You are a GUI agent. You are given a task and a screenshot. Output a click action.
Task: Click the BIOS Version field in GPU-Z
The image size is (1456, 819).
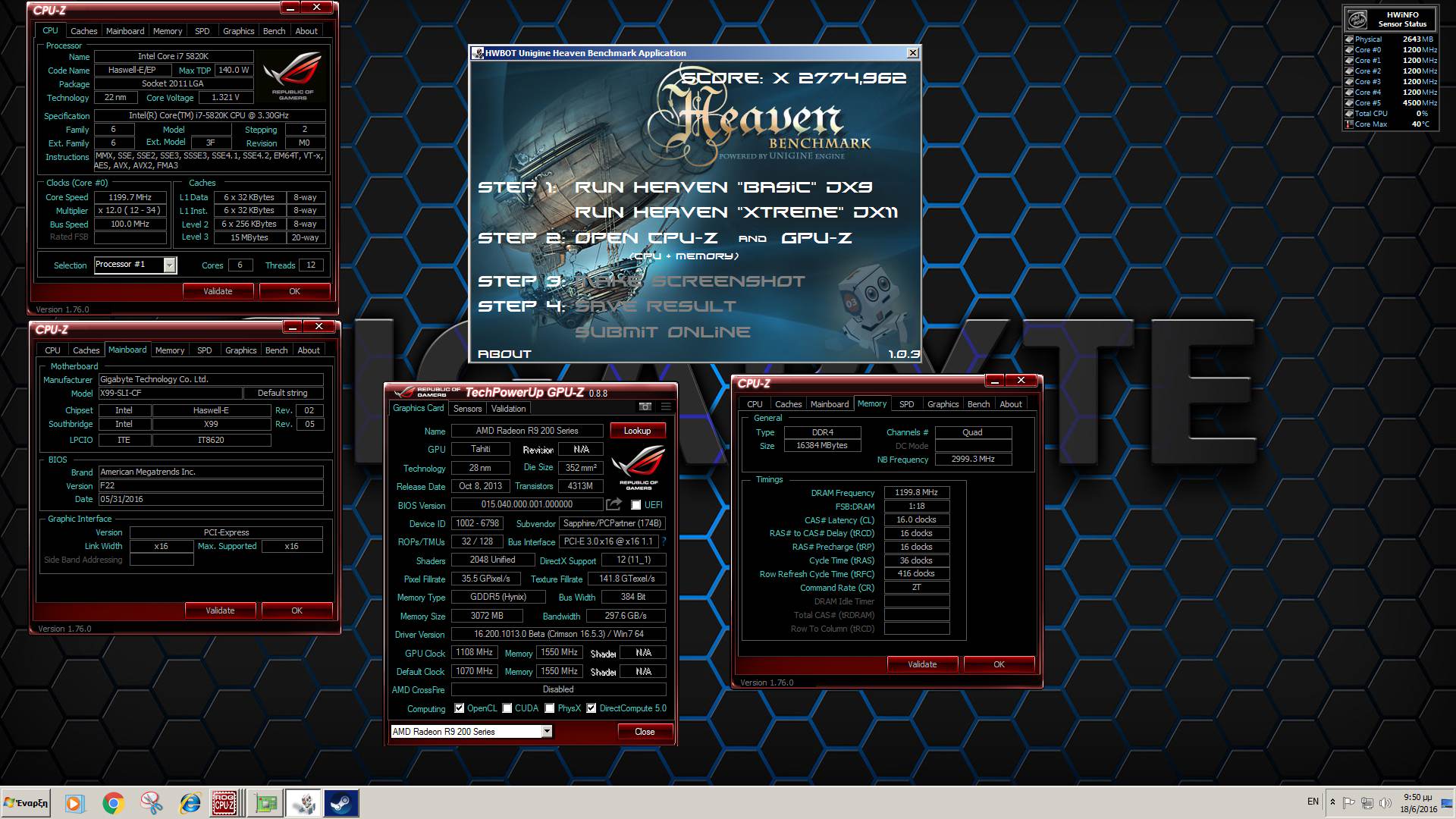(527, 504)
